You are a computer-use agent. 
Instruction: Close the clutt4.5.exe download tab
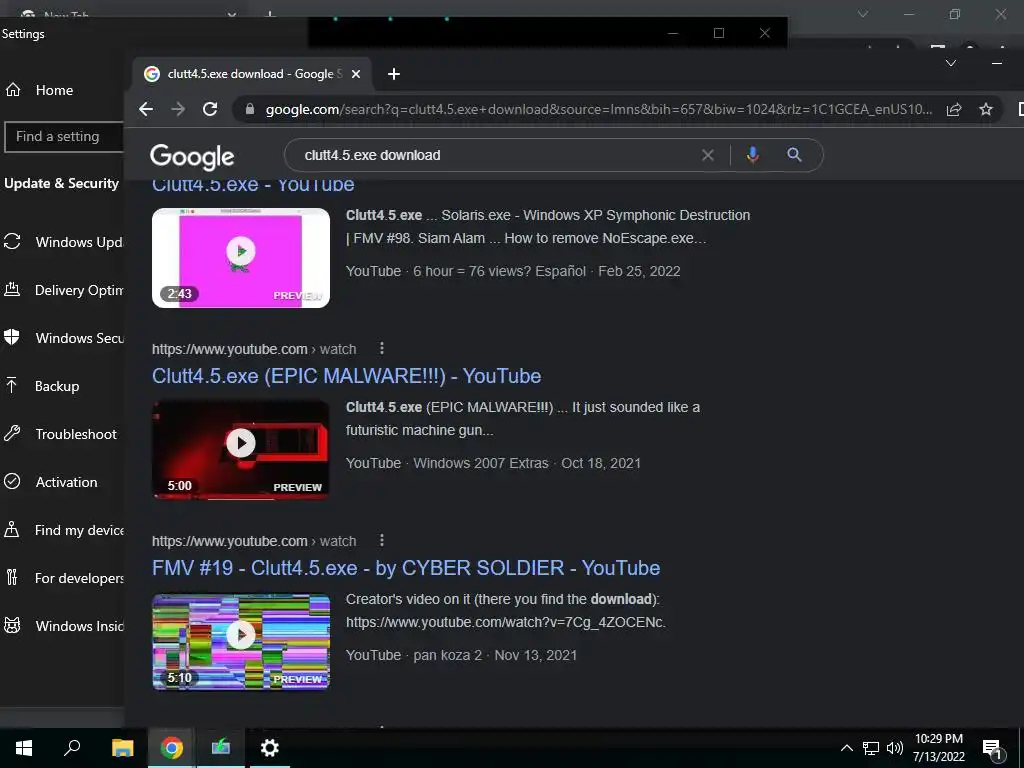(x=356, y=74)
